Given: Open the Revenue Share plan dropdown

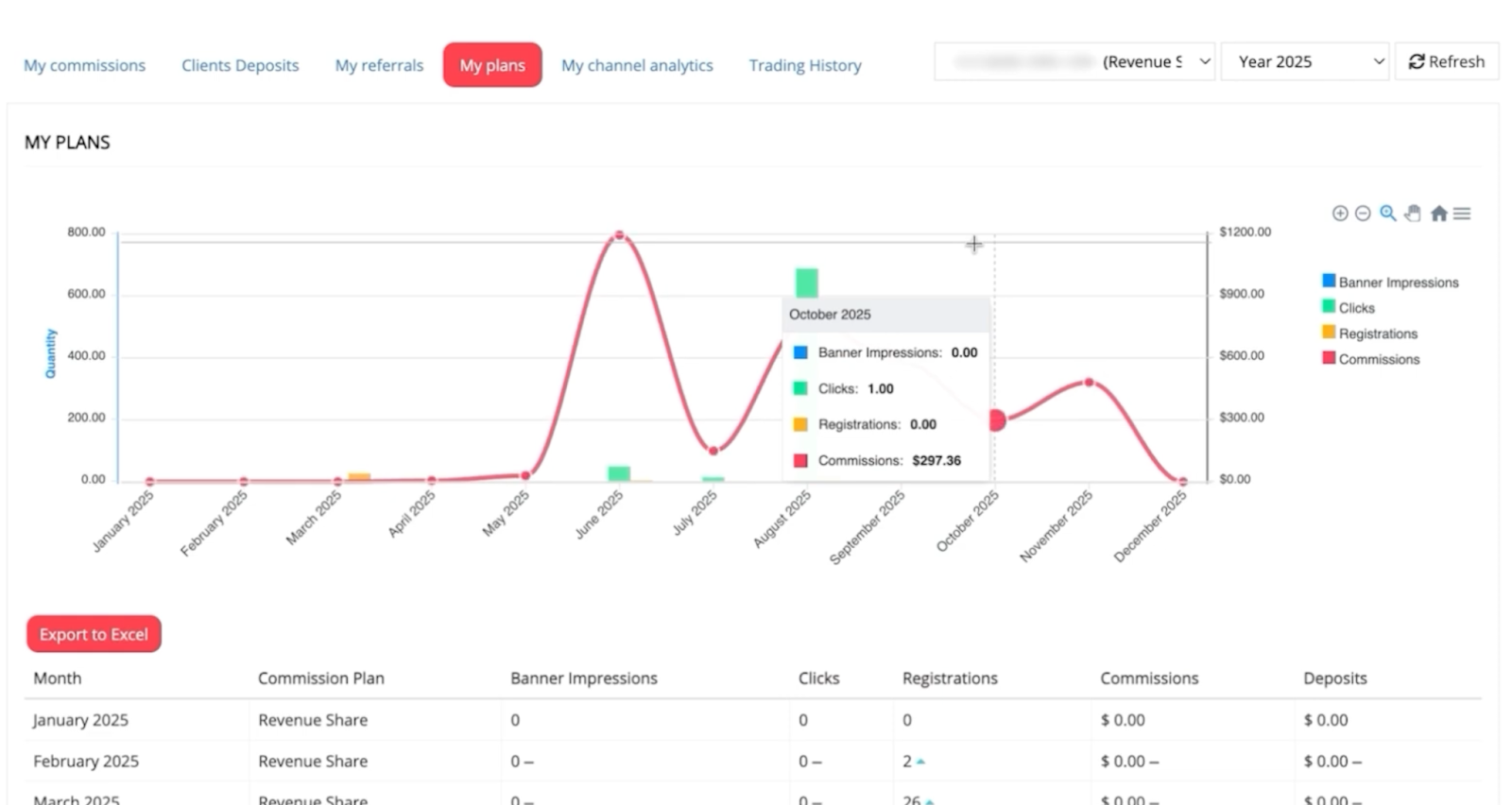Looking at the screenshot, I should pos(1074,61).
